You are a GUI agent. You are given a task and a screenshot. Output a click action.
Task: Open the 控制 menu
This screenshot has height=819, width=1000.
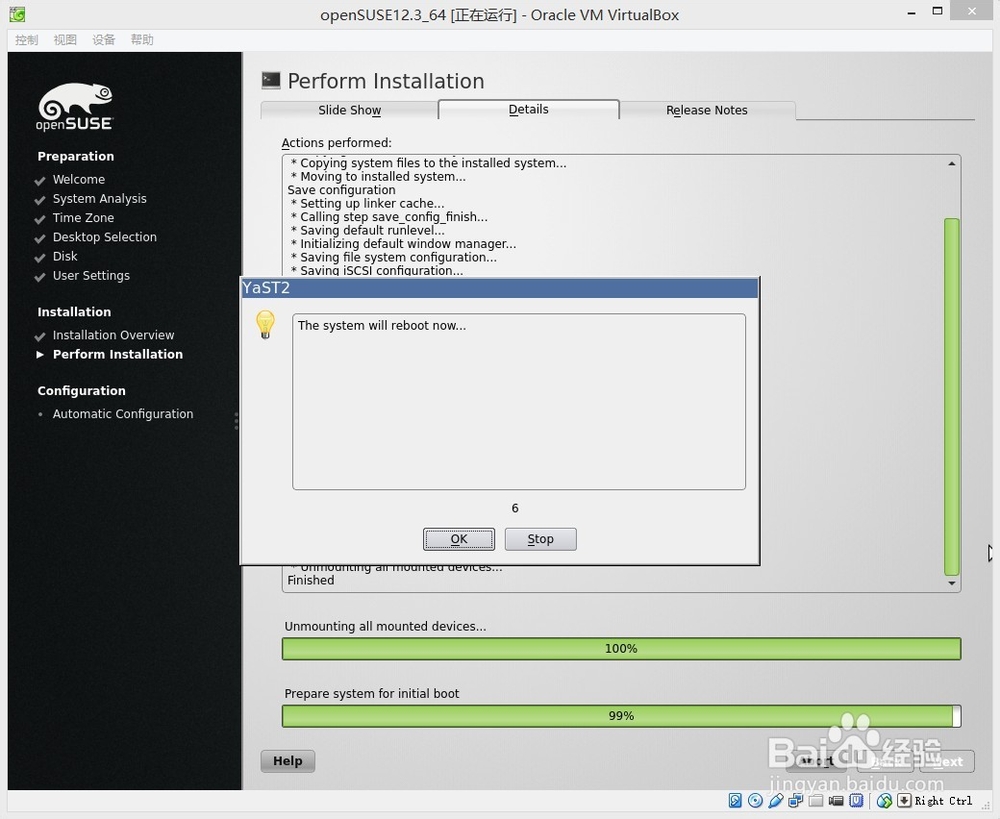(27, 40)
